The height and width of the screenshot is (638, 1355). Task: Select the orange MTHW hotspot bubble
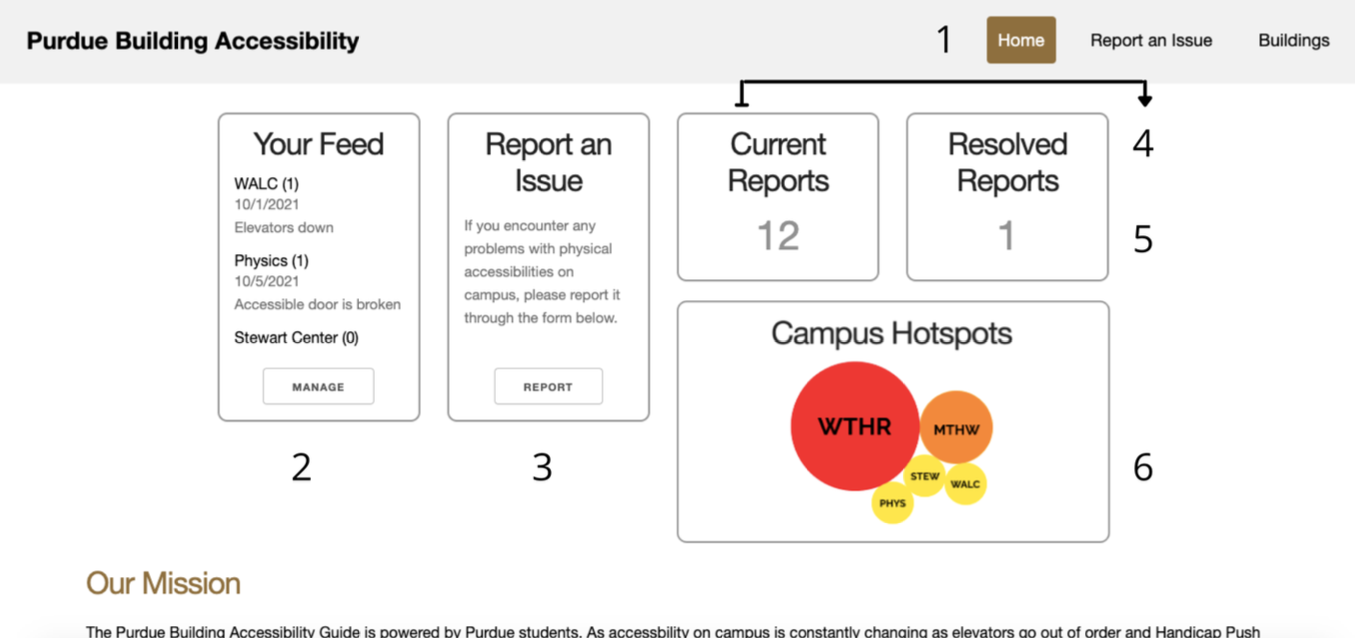957,429
